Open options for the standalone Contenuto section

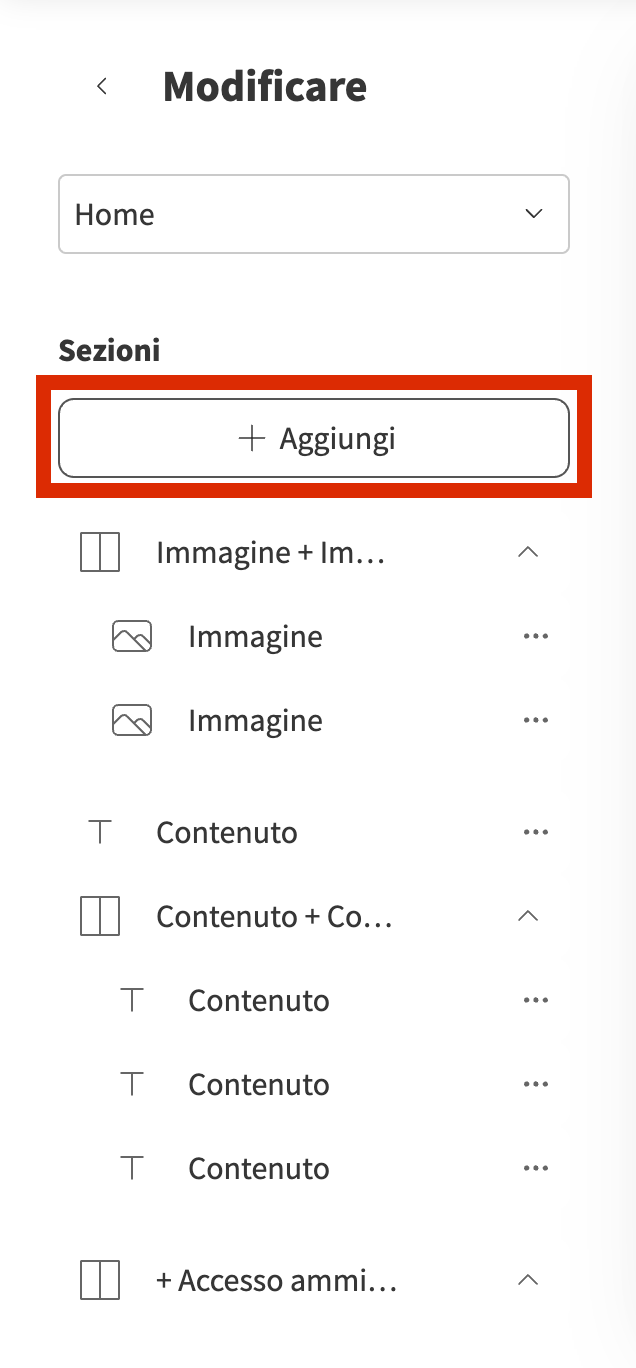(536, 833)
